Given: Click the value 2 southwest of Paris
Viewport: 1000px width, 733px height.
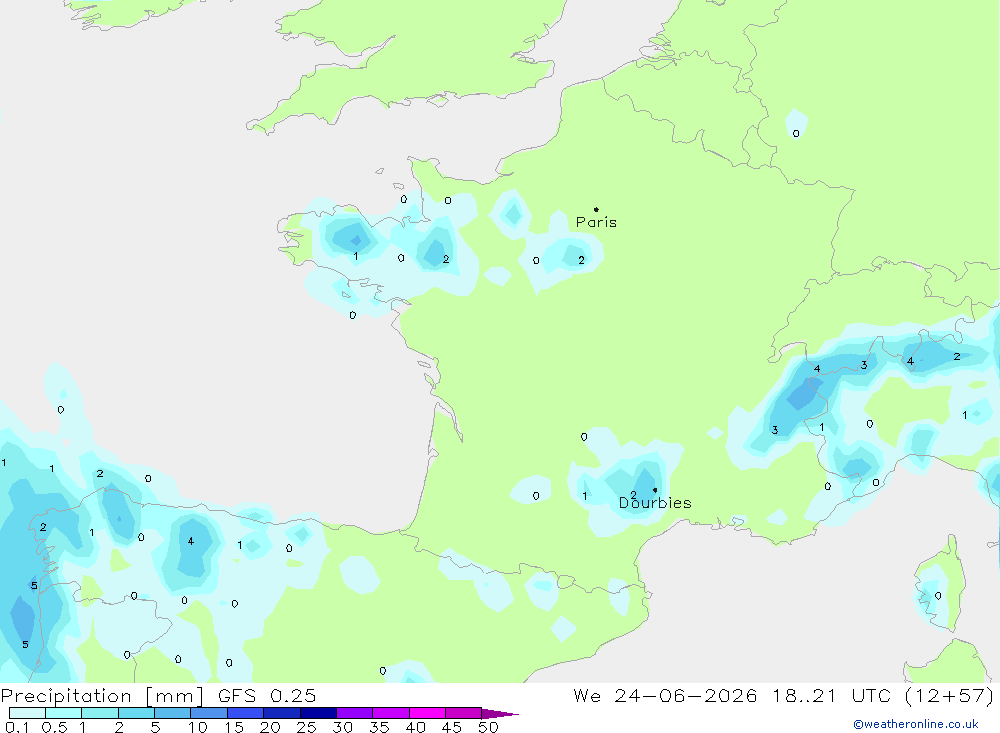Looking at the screenshot, I should (581, 260).
